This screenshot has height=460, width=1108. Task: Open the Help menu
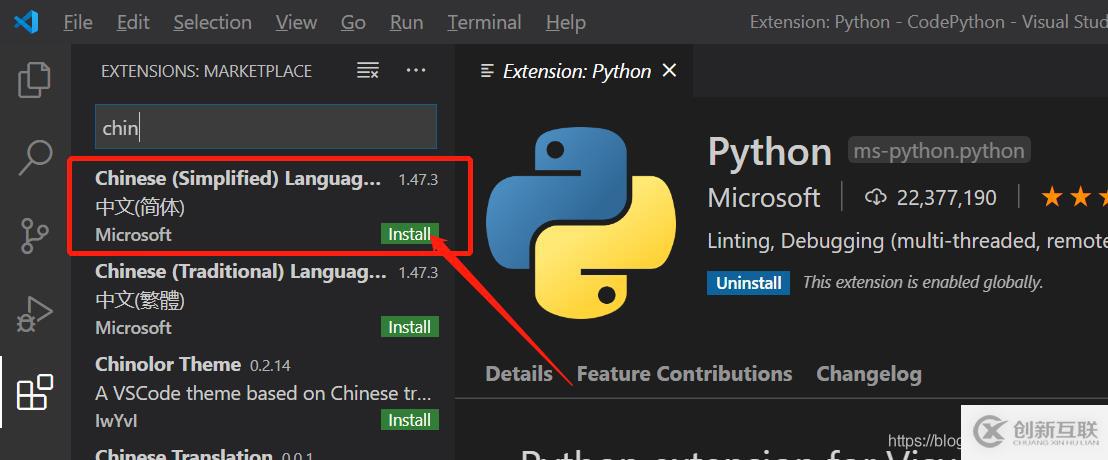[x=565, y=23]
